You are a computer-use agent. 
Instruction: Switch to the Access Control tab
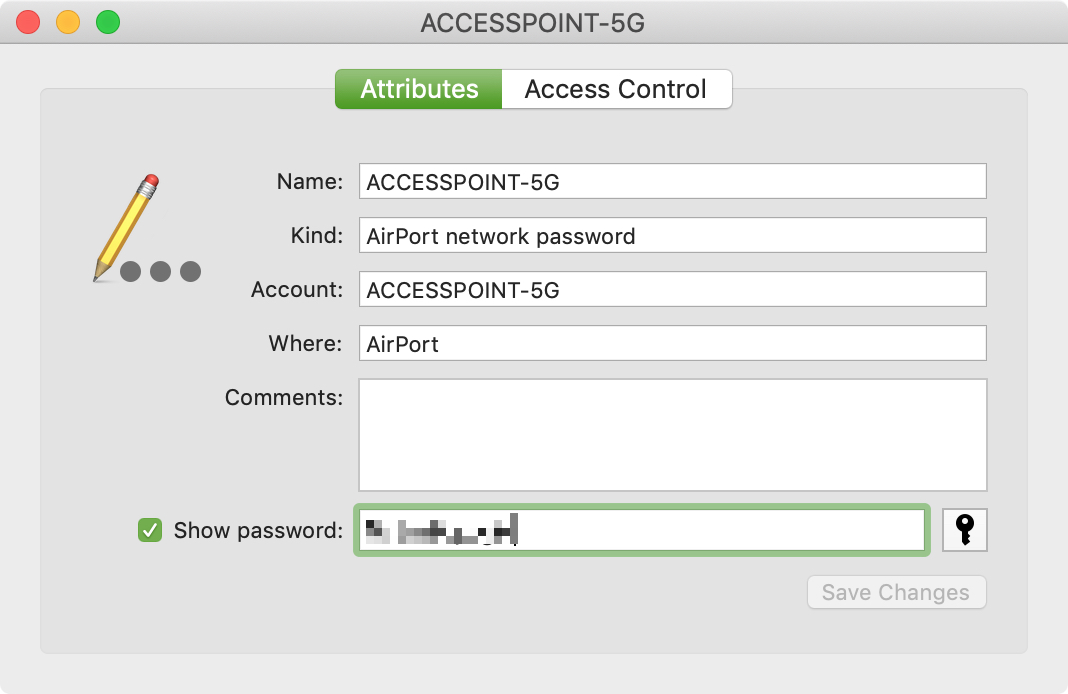tap(616, 89)
